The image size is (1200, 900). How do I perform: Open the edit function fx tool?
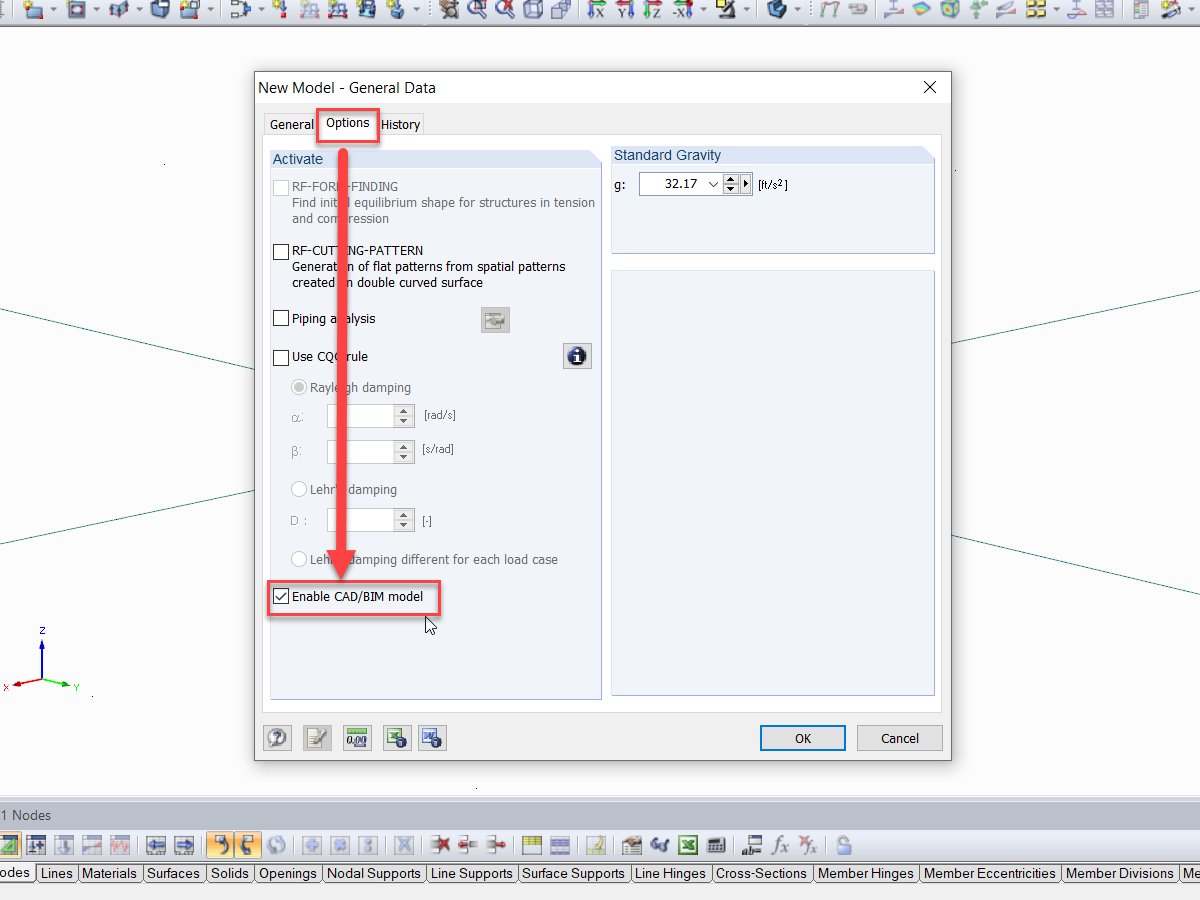click(780, 845)
